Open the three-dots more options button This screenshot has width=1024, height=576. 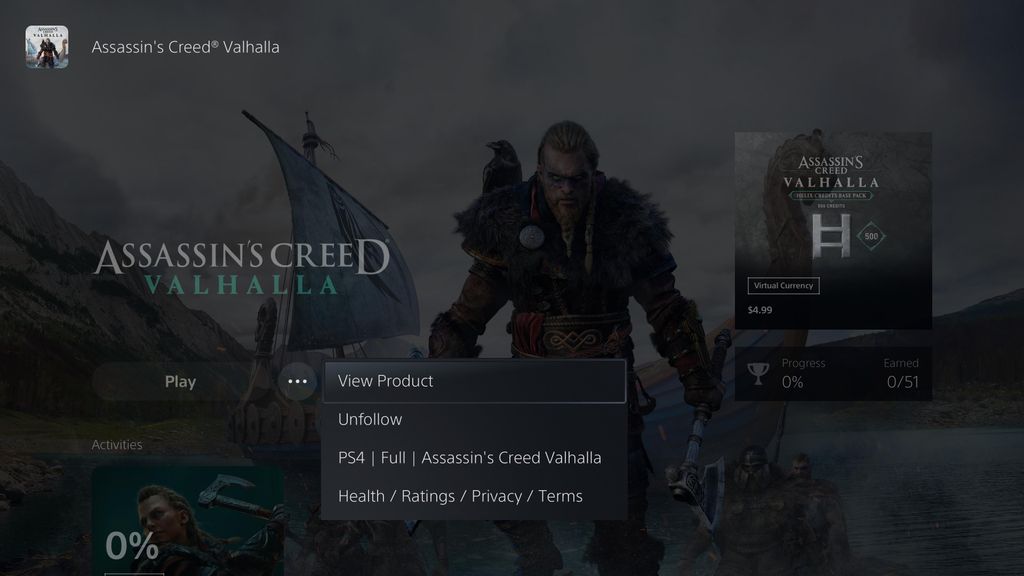(x=297, y=381)
